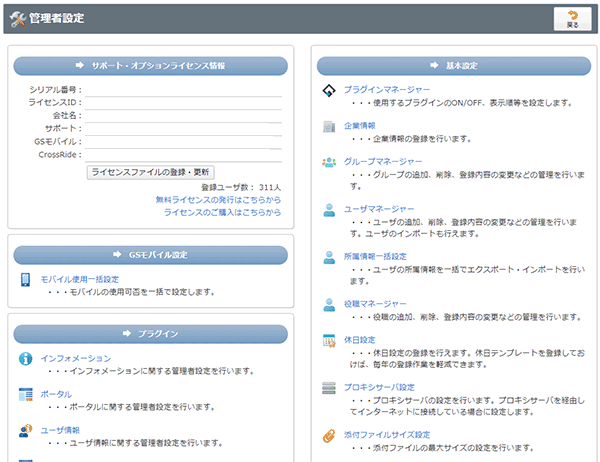Click the 戻る back button

[x=572, y=19]
